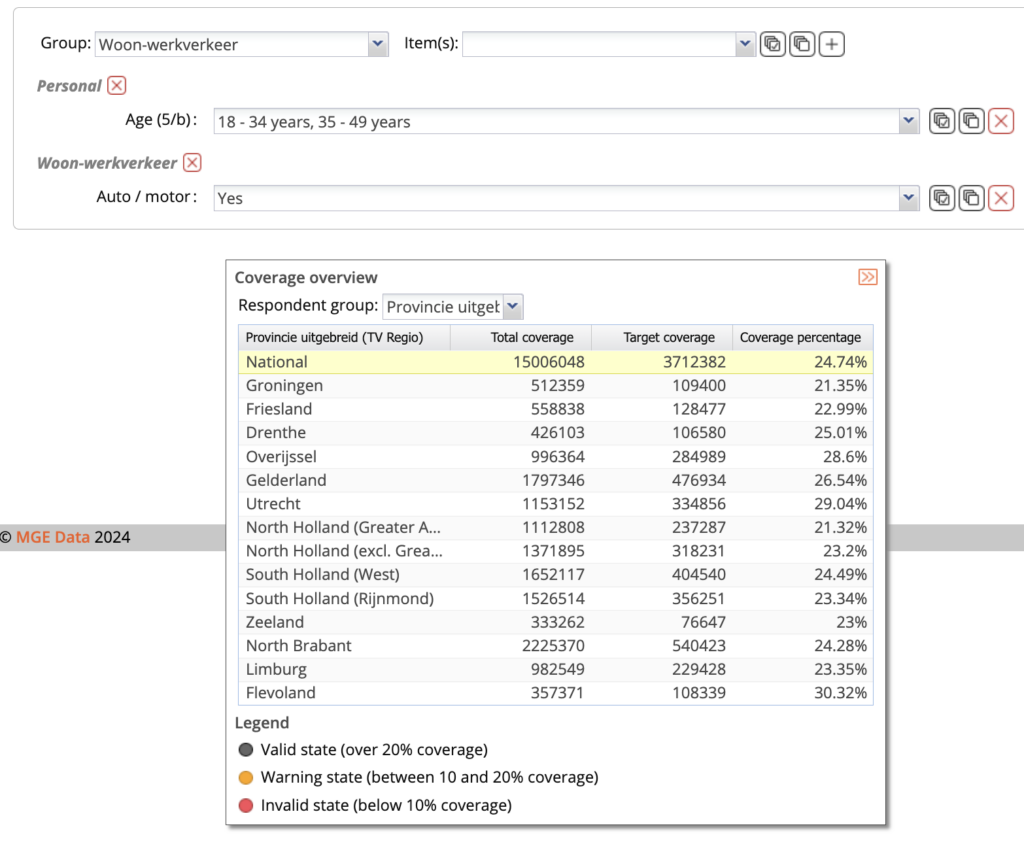
Task: Collapse the Coverage overview panel
Action: [x=867, y=277]
